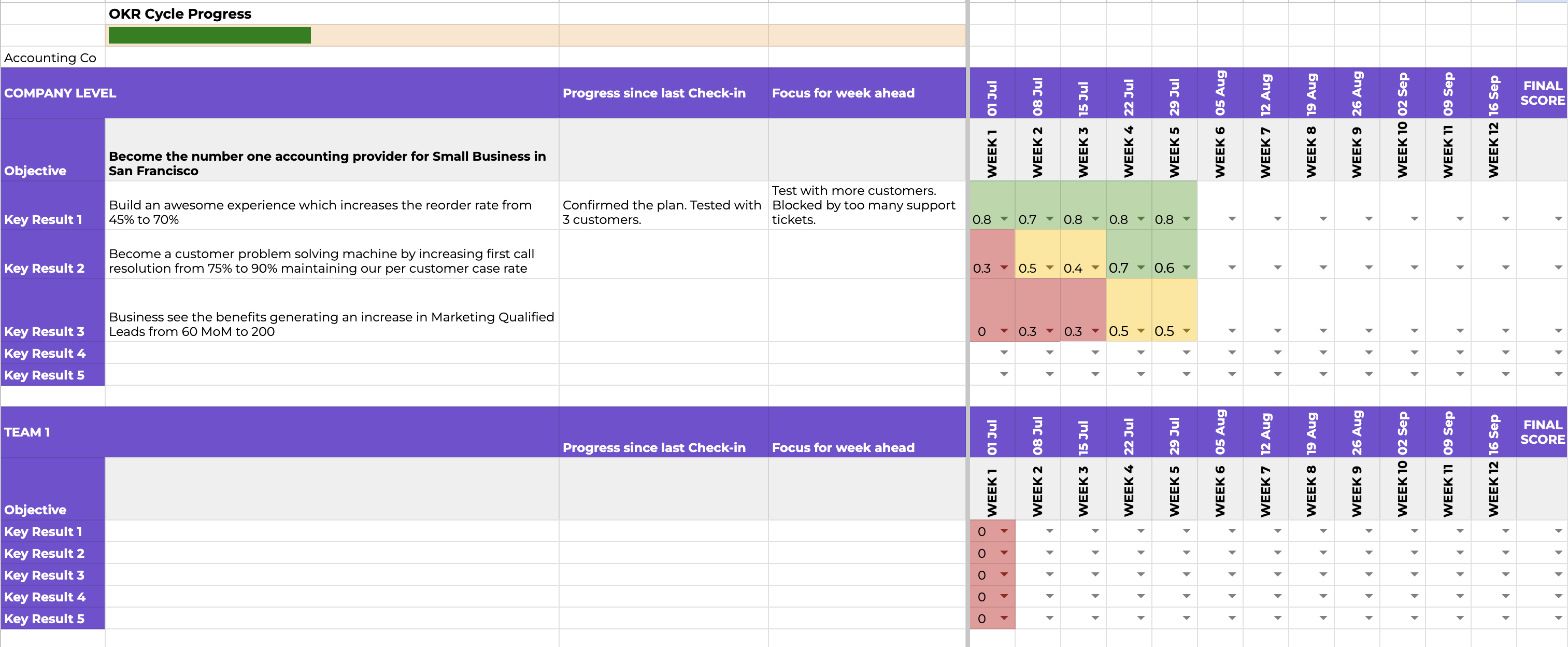Open Company Key Result 2 Week 1 dropdown showing 0.3
This screenshot has height=647, width=1568.
point(1004,268)
